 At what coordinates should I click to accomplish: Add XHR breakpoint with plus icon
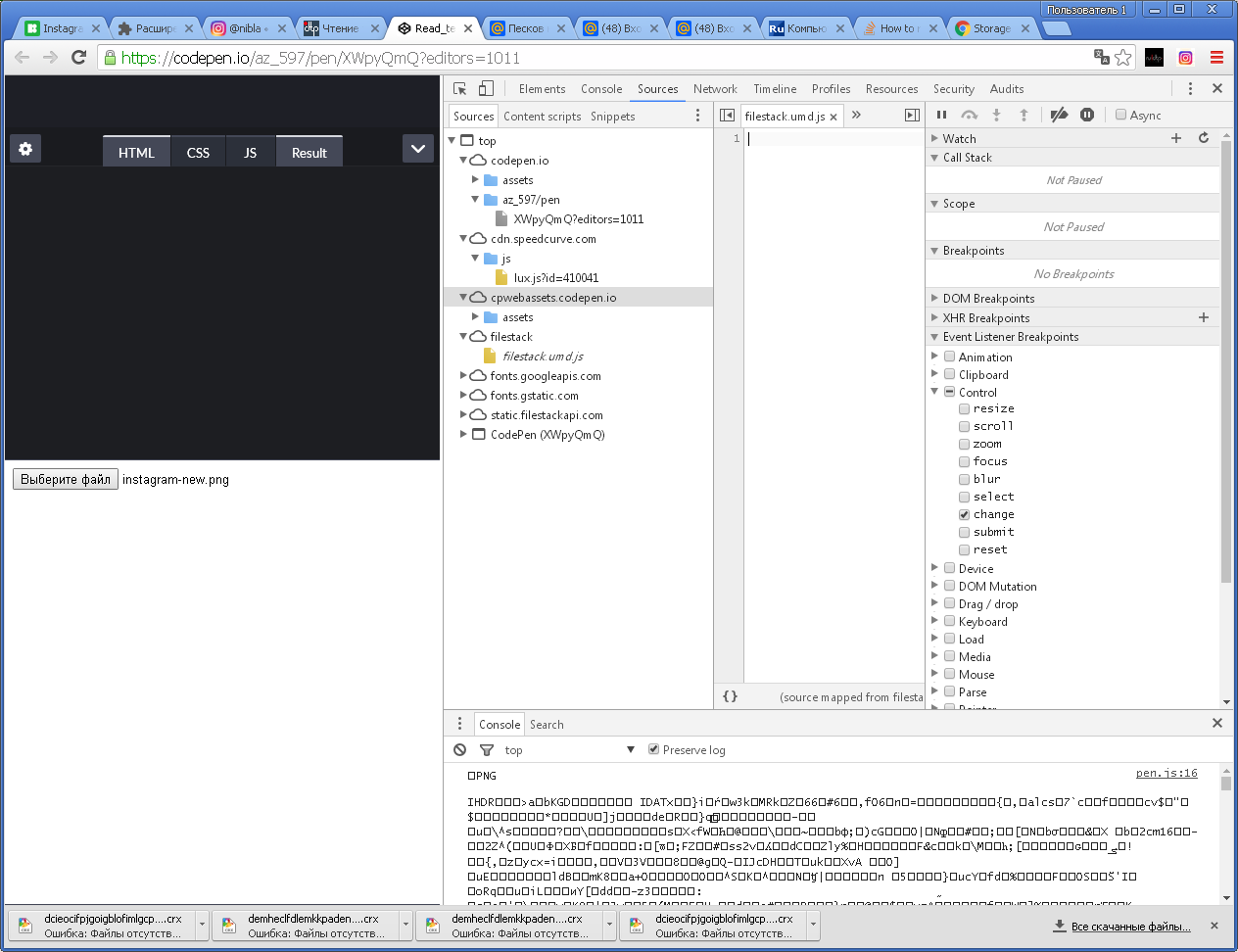[1204, 317]
